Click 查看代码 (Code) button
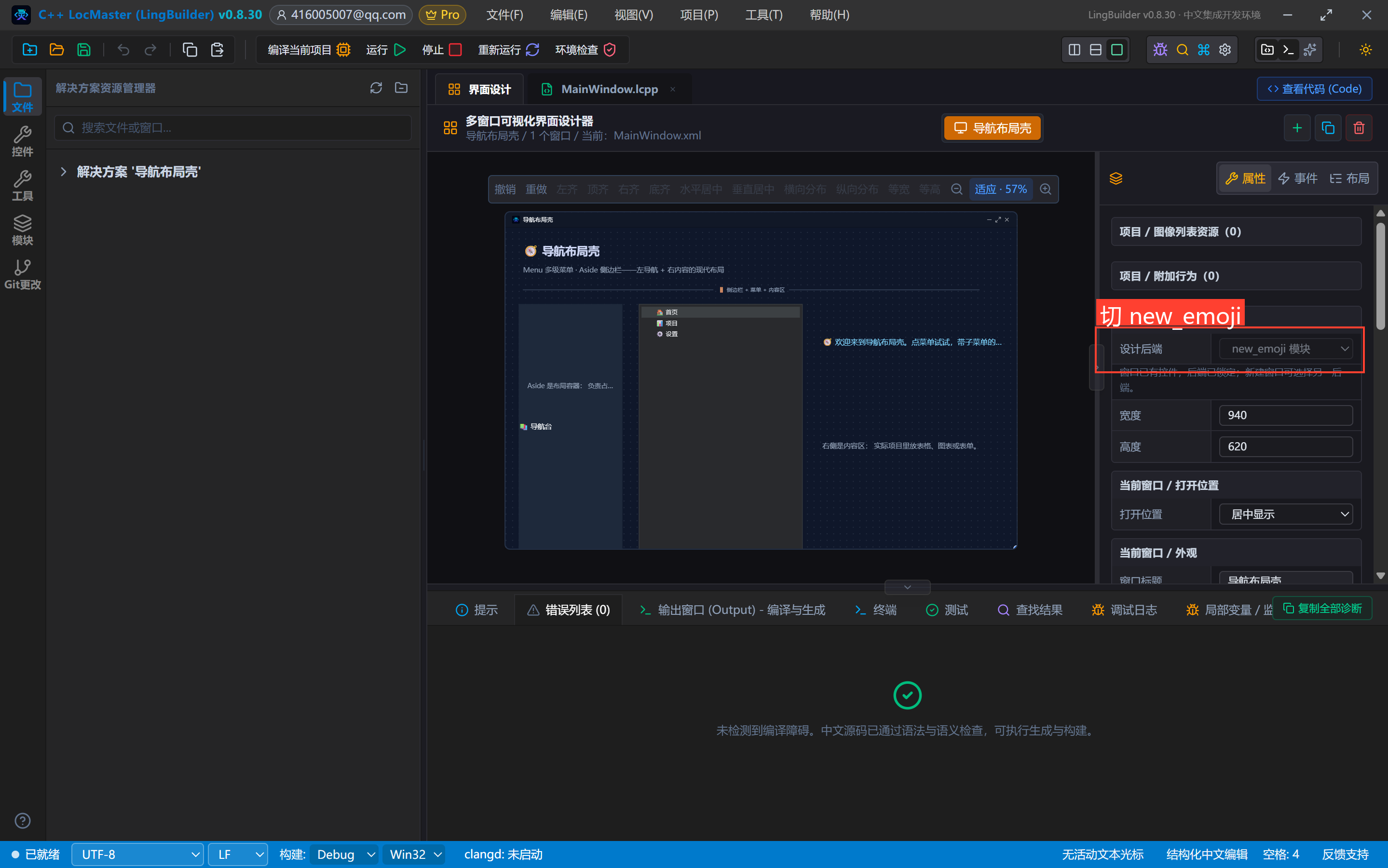 coord(1315,89)
